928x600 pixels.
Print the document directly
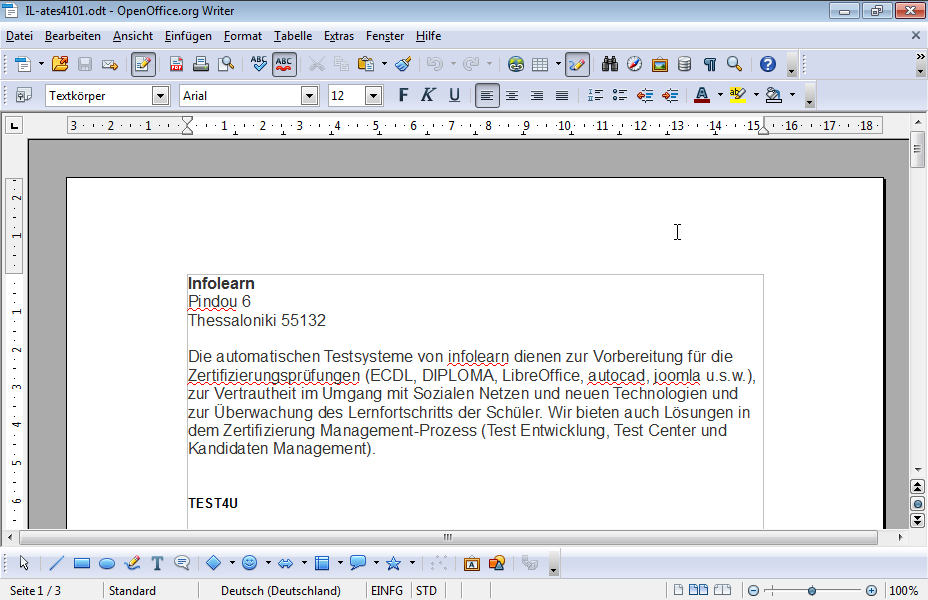pyautogui.click(x=201, y=64)
